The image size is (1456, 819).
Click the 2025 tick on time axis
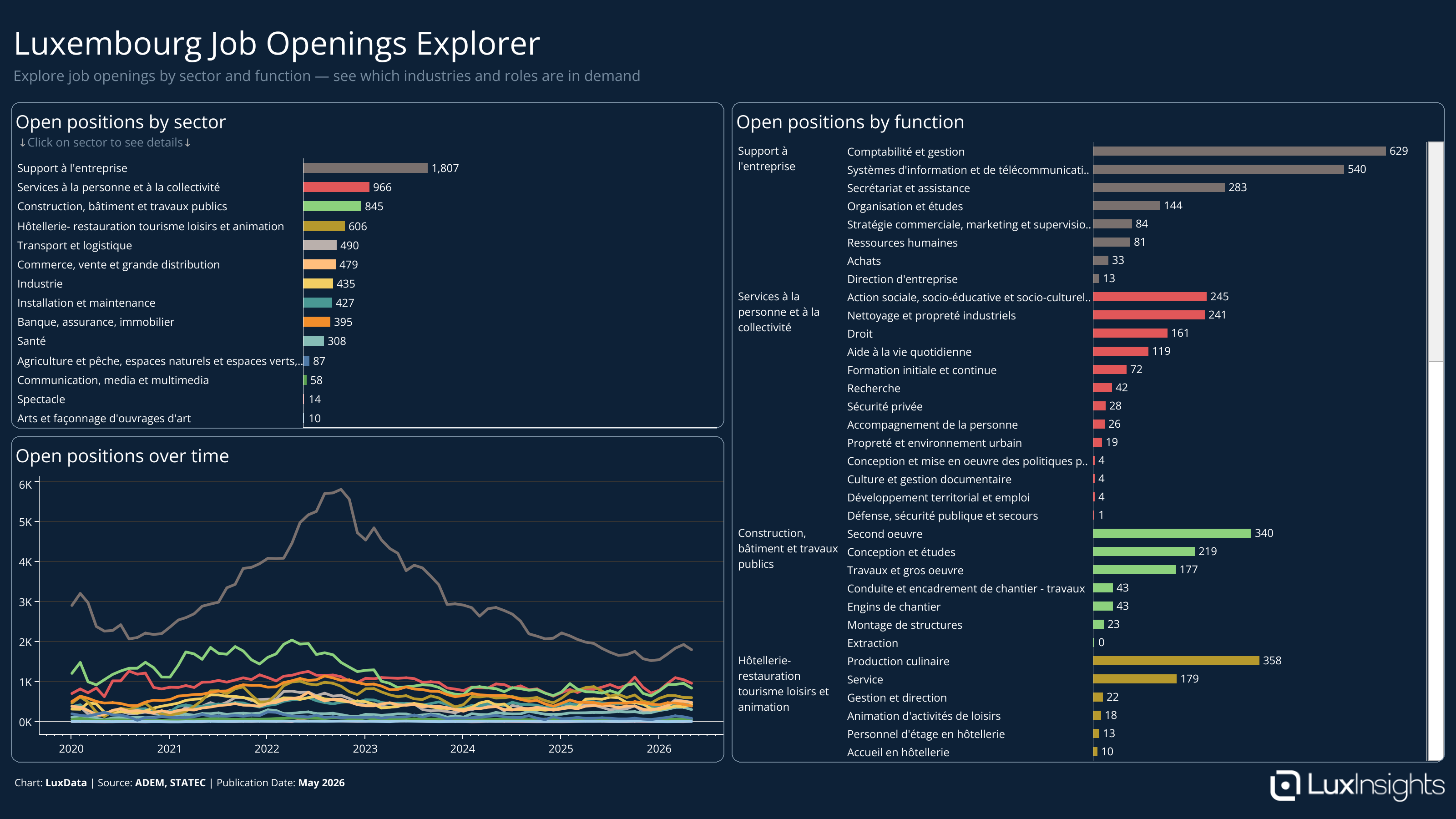tap(561, 749)
